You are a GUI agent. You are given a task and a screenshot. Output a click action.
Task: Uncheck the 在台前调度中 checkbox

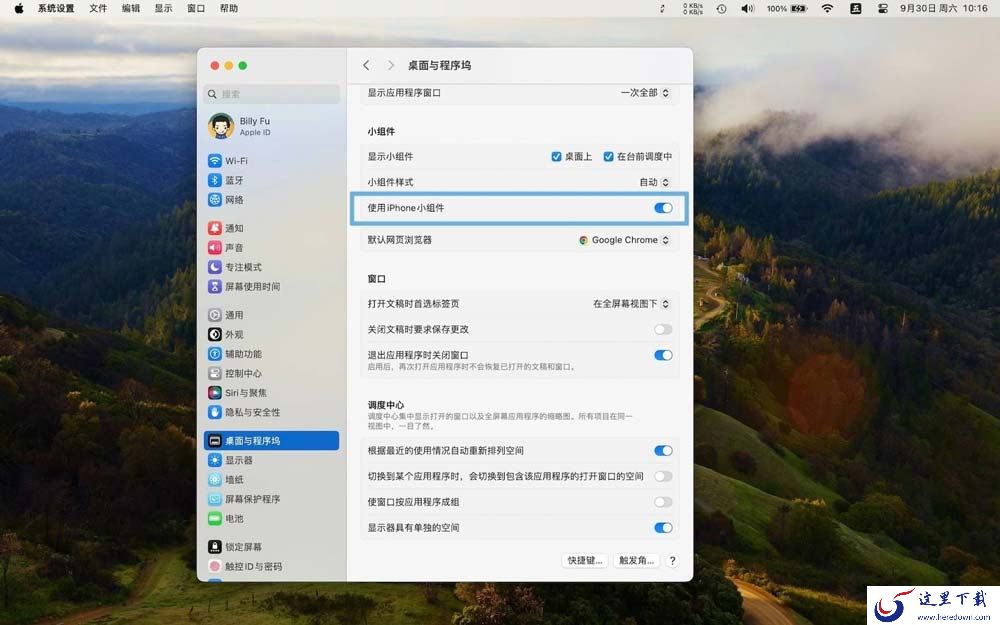[608, 156]
